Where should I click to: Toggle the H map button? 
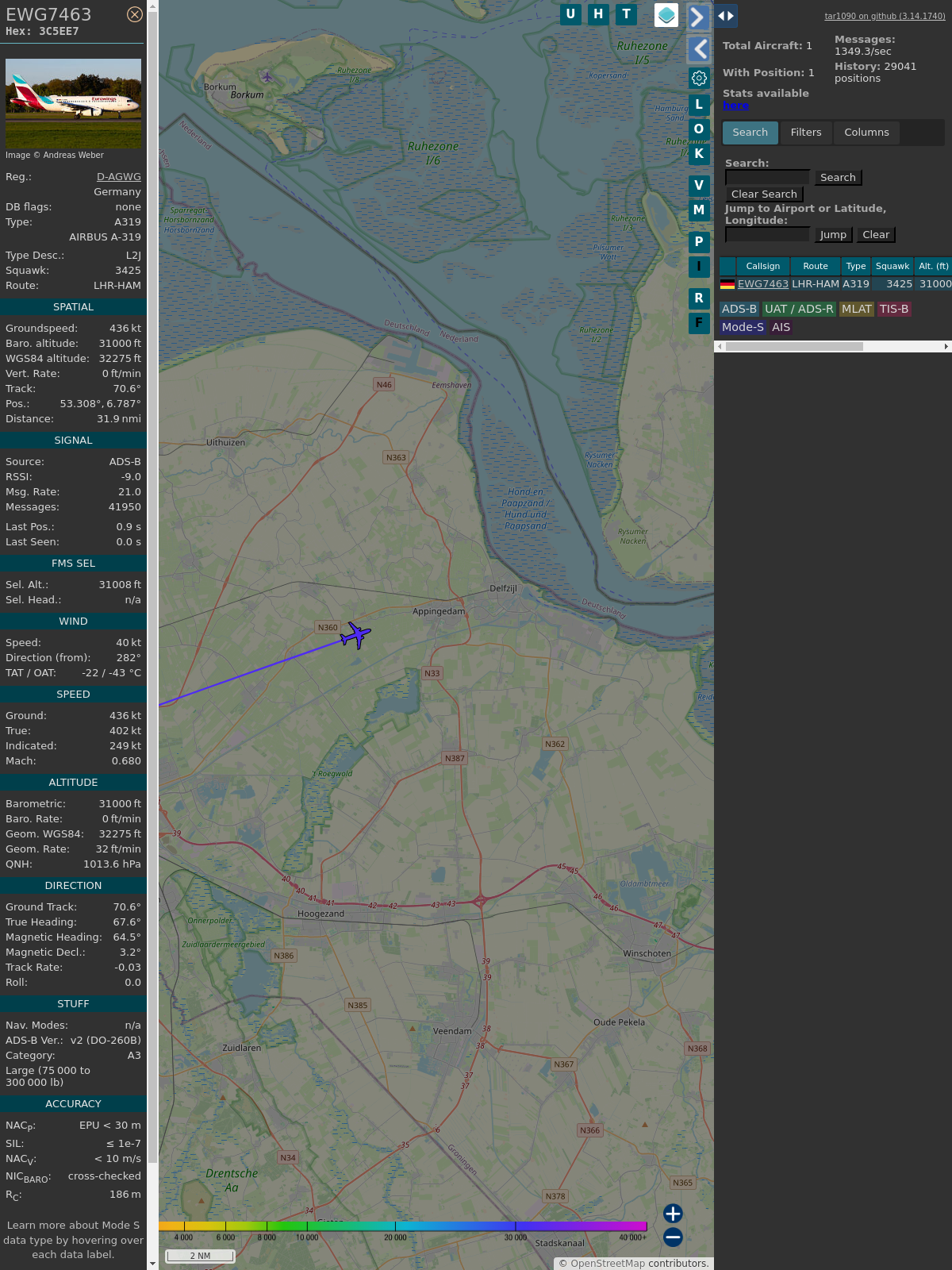coord(598,14)
